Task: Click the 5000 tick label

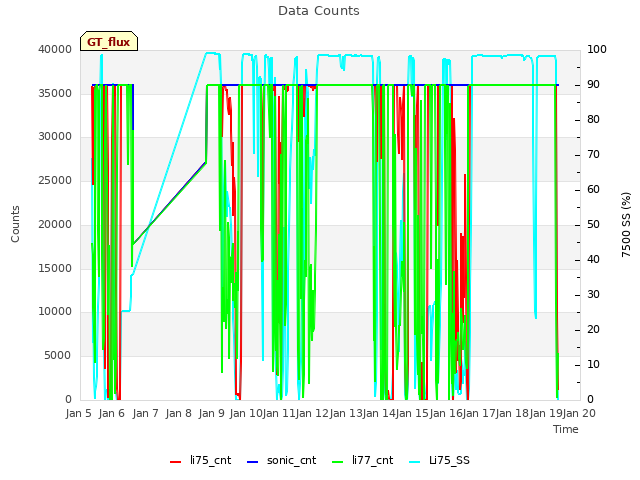Action: (58, 356)
